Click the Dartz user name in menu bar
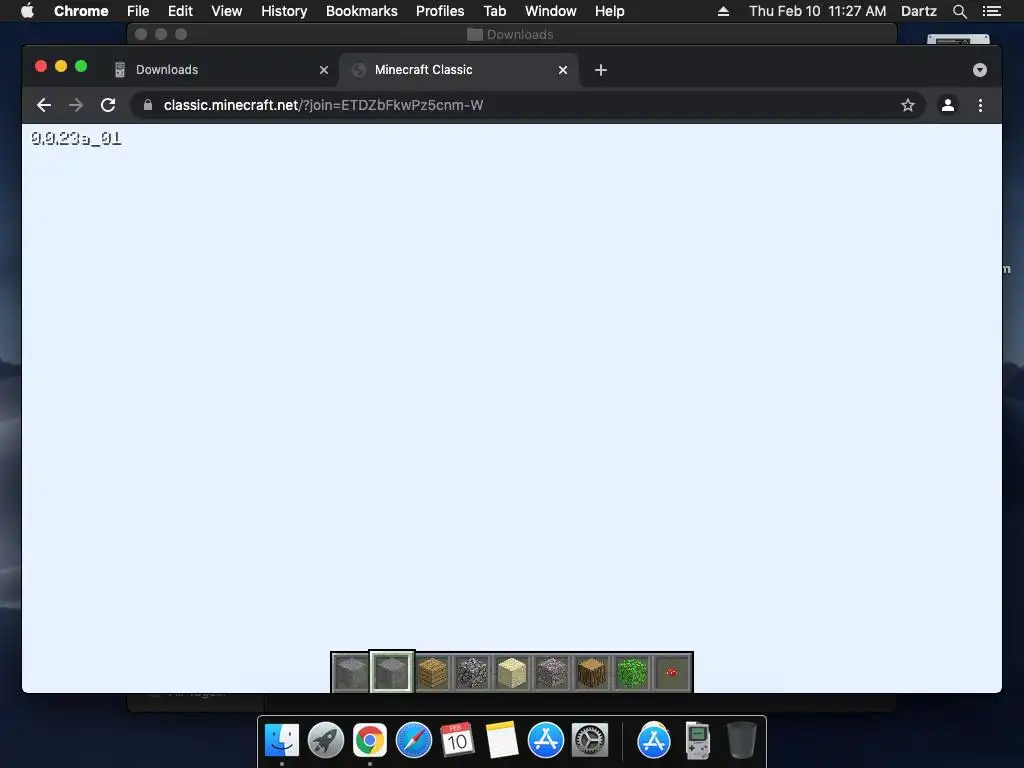 919,11
